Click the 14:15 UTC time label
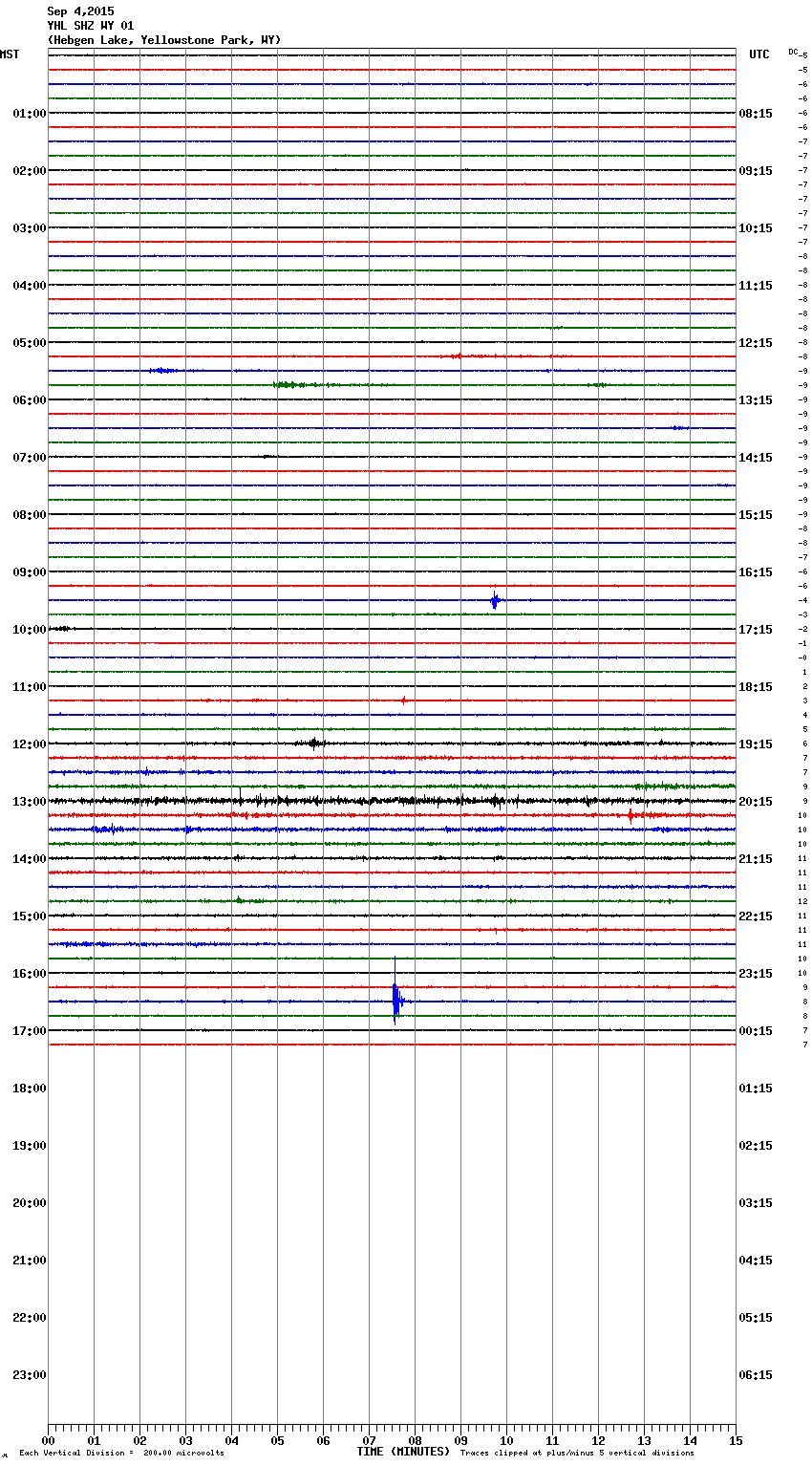This screenshot has height=1466, width=812. coord(756,458)
